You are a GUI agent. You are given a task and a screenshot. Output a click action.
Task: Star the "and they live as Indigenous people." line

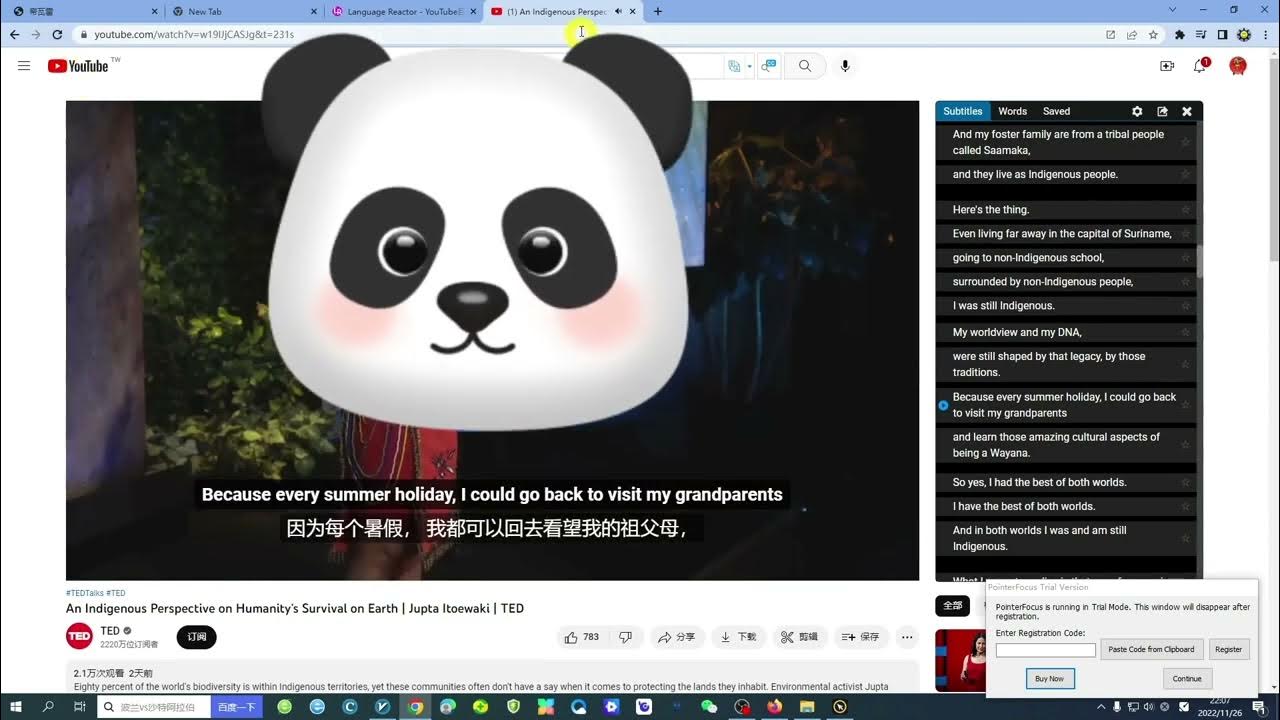(x=1185, y=174)
